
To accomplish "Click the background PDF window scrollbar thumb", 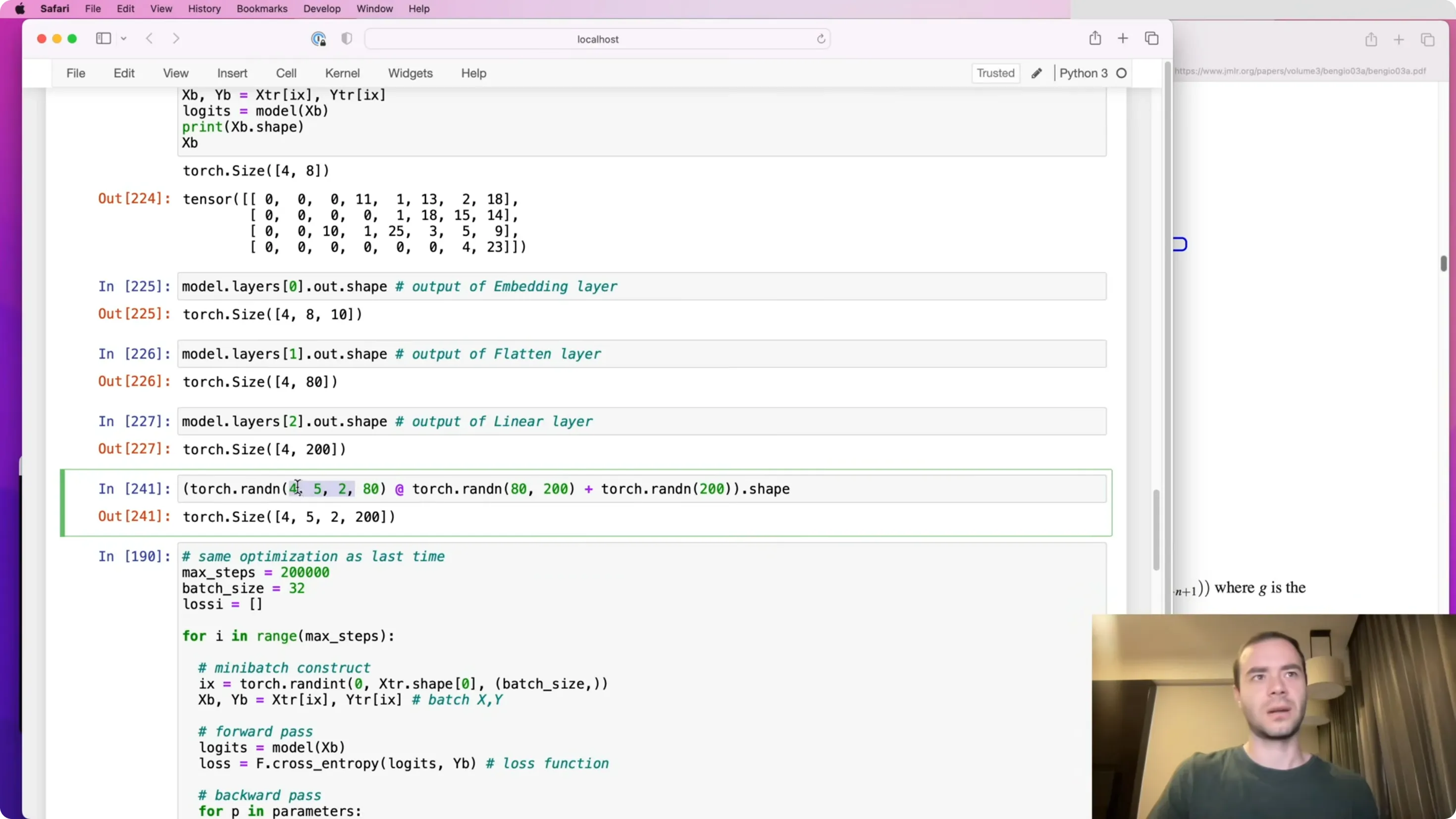I will pyautogui.click(x=1444, y=263).
